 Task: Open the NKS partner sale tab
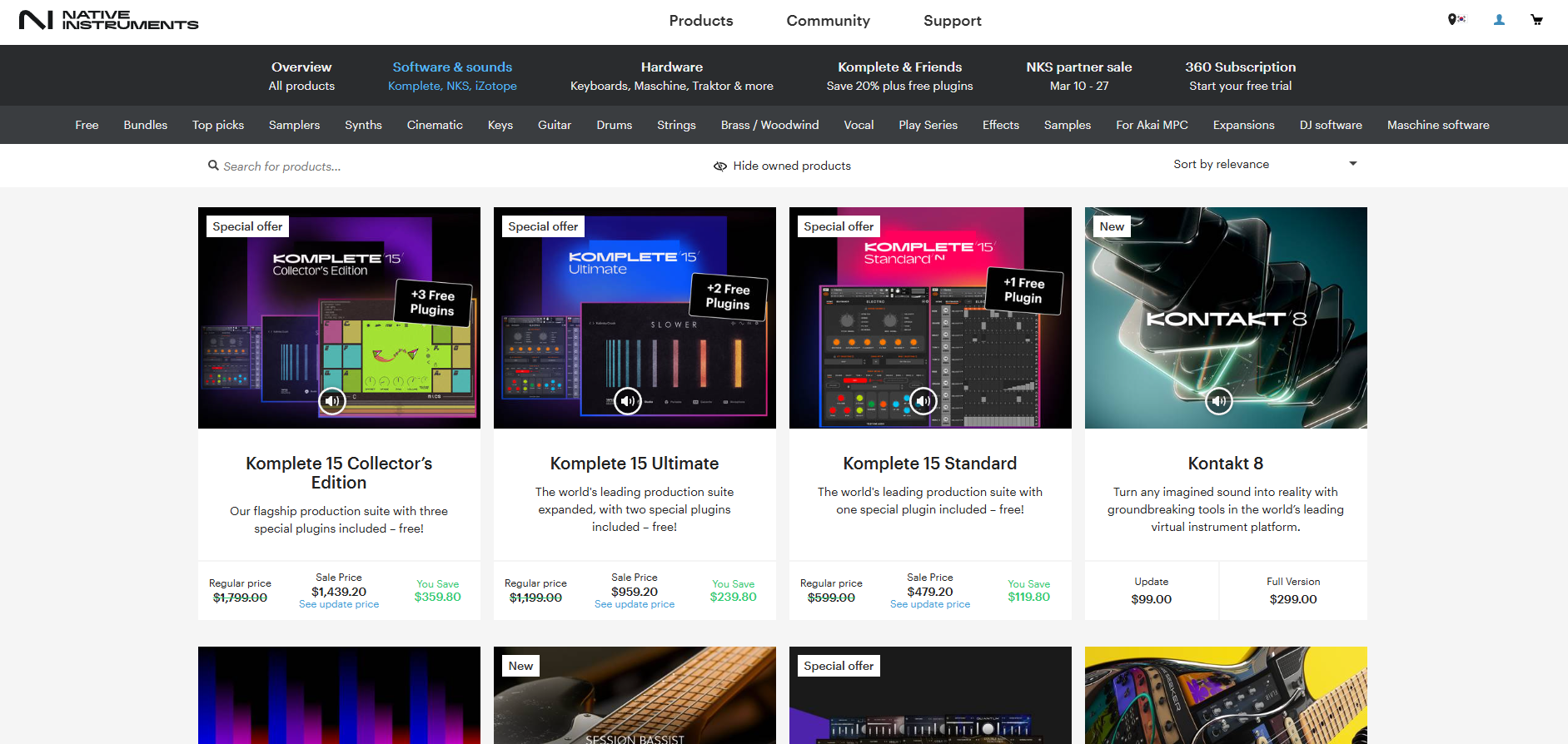tap(1079, 76)
